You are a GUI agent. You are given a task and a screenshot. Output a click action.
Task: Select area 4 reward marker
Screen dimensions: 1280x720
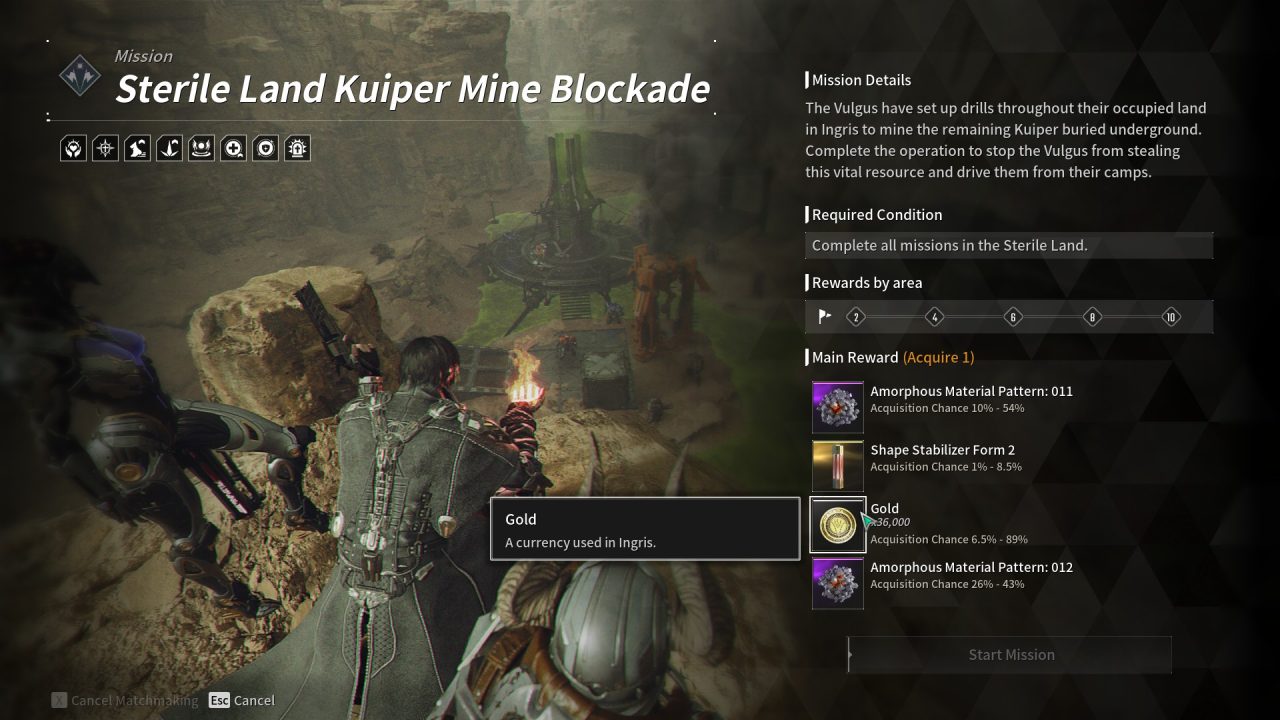tap(934, 317)
